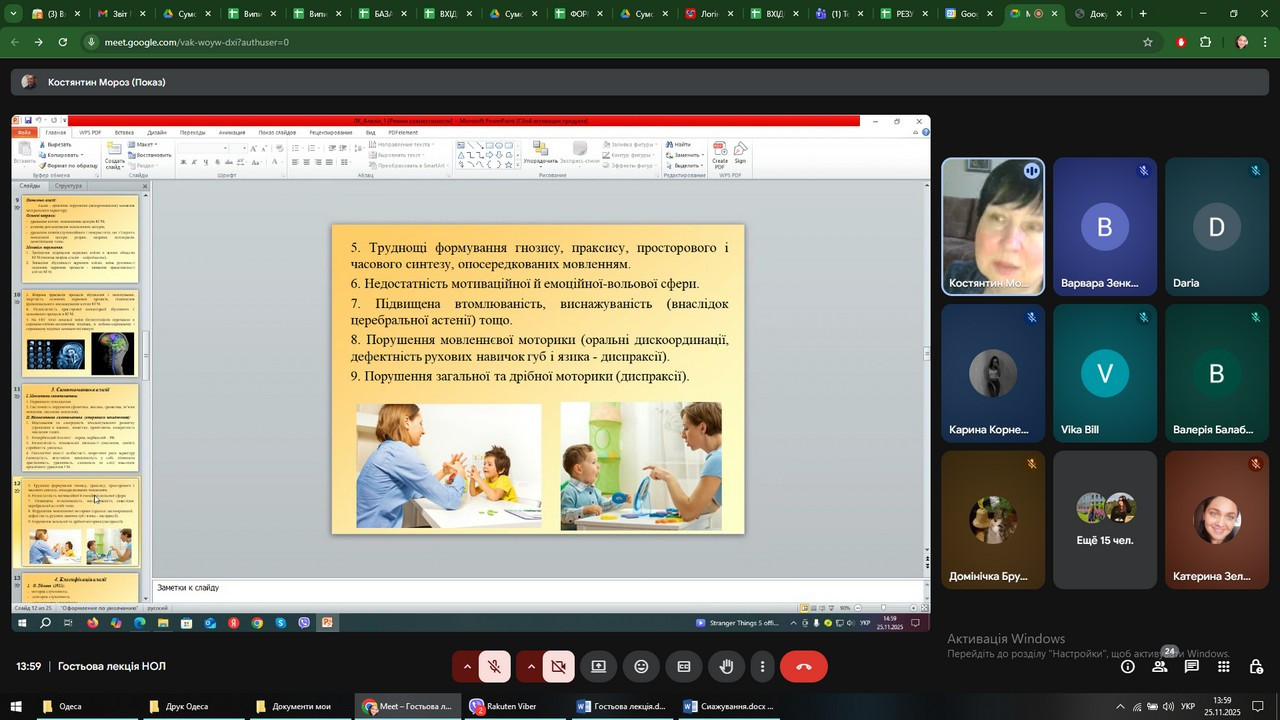Open the new tab plus button
The height and width of the screenshot is (720, 1280).
tap(1143, 14)
